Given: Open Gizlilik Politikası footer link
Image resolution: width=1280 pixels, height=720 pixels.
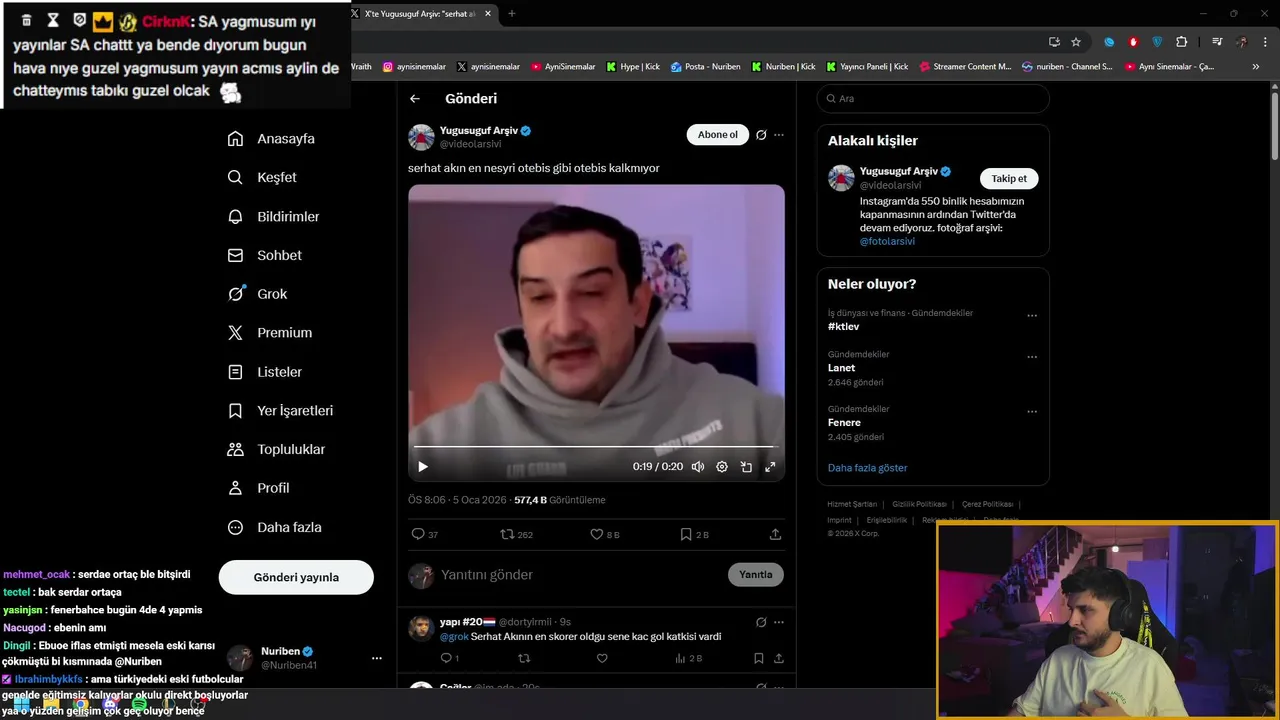Looking at the screenshot, I should click(919, 504).
